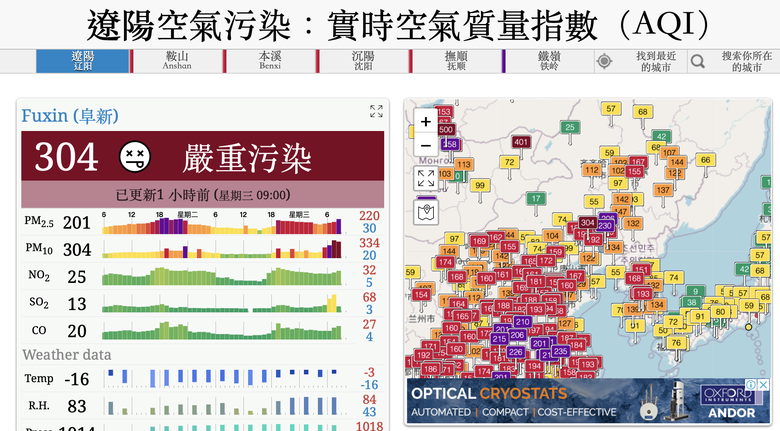Click the 500 AQI marker on the map

446,129
